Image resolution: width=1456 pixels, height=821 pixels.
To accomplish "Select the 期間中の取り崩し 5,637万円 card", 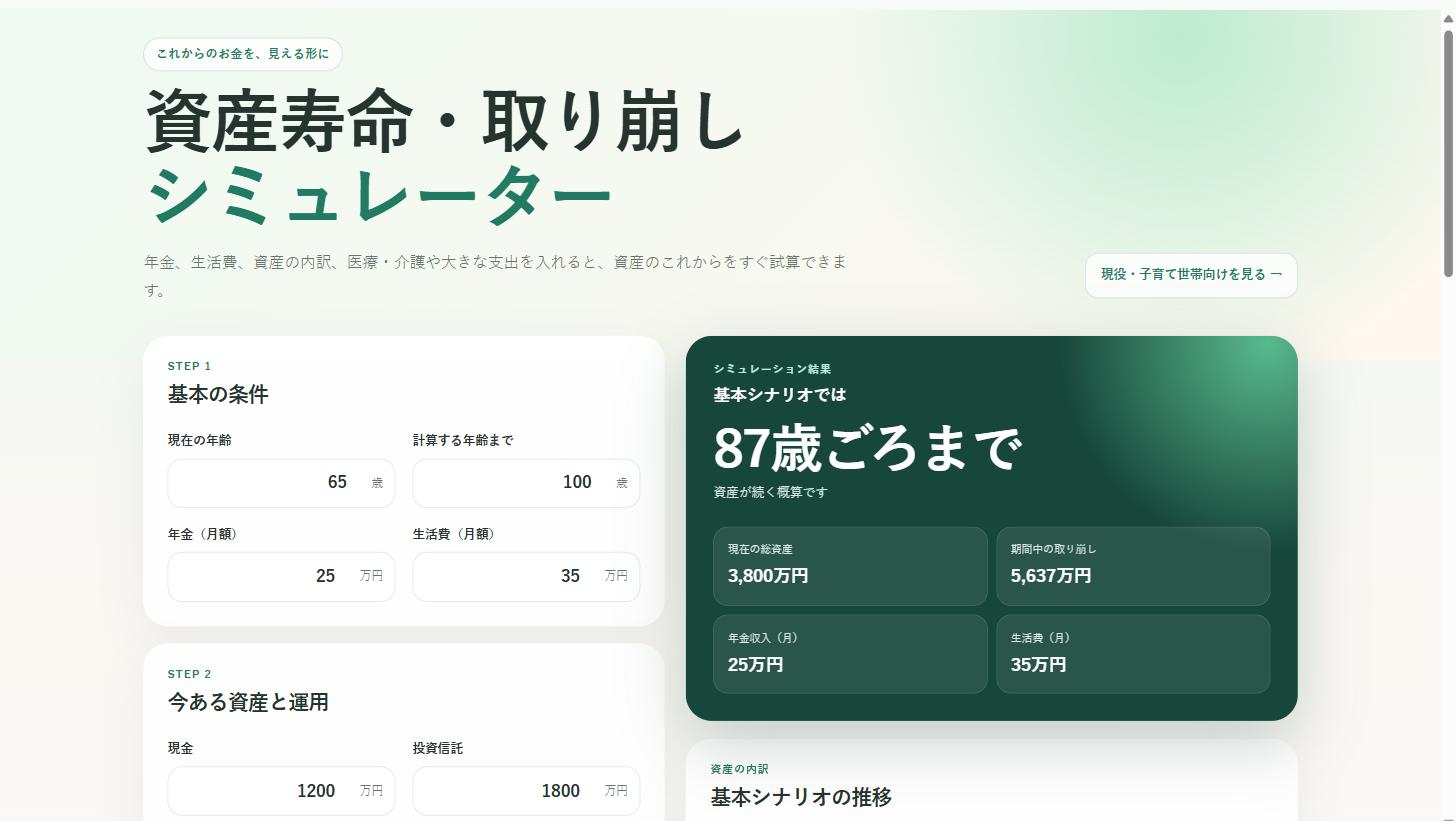I will [x=1133, y=566].
